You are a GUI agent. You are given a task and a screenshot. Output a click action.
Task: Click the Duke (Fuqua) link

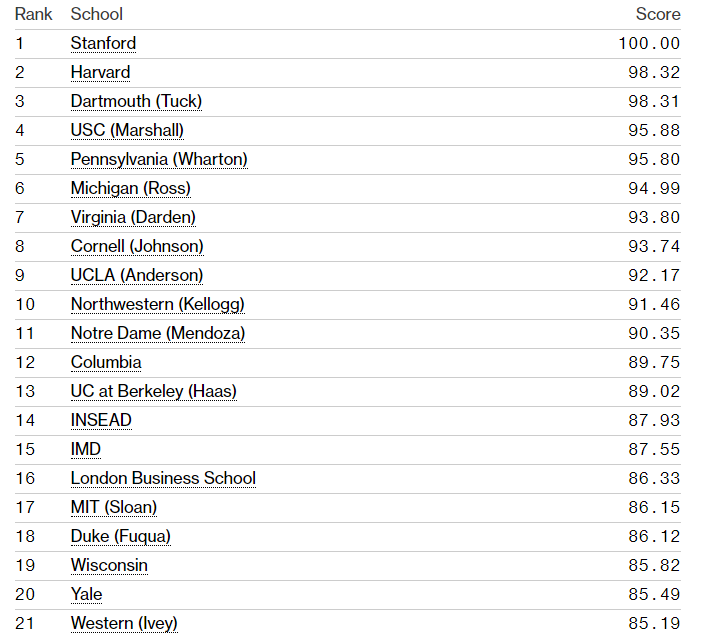click(120, 536)
